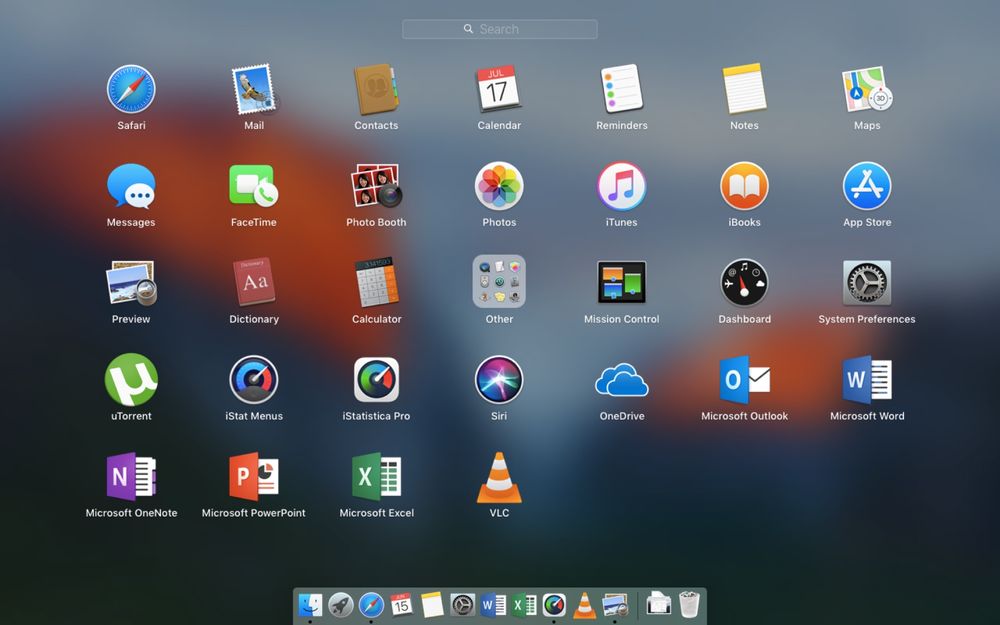Open the Messages app
The height and width of the screenshot is (625, 1000).
tap(131, 186)
